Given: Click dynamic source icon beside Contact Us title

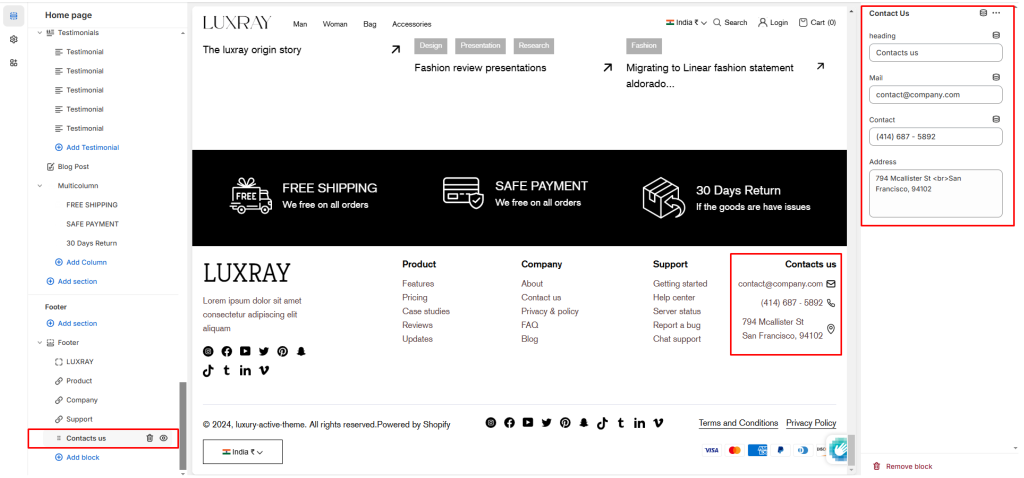Looking at the screenshot, I should (984, 13).
